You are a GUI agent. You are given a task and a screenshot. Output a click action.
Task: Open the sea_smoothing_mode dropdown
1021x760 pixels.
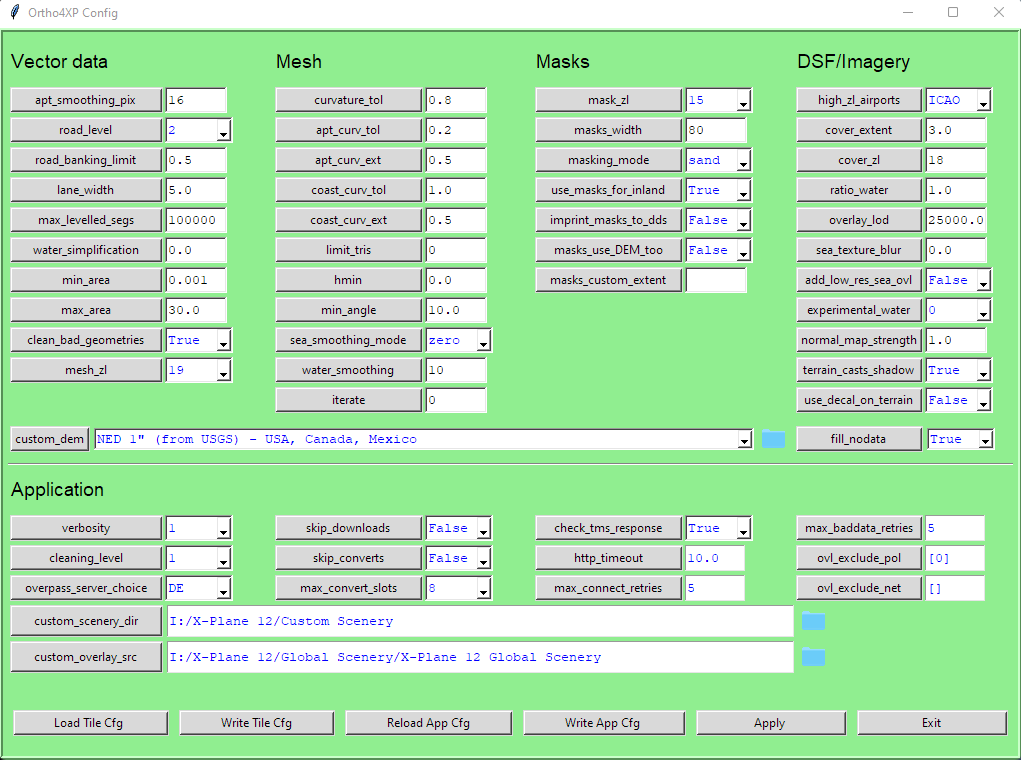(x=483, y=341)
